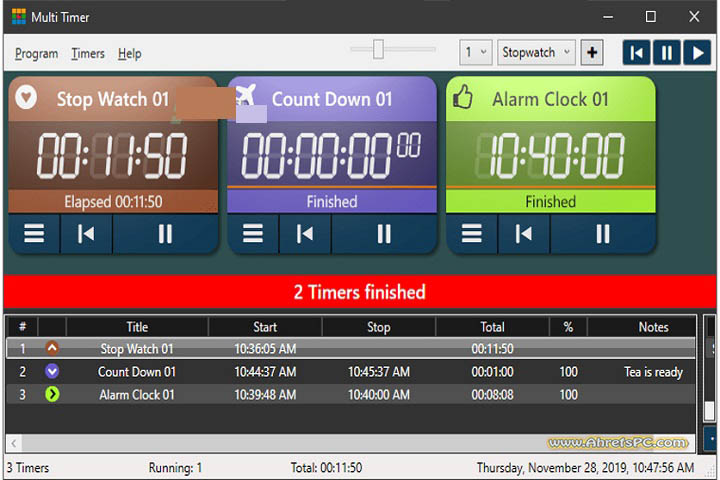The height and width of the screenshot is (480, 720).
Task: Click start time 10:36:05 AM
Action: pyautogui.click(x=265, y=349)
